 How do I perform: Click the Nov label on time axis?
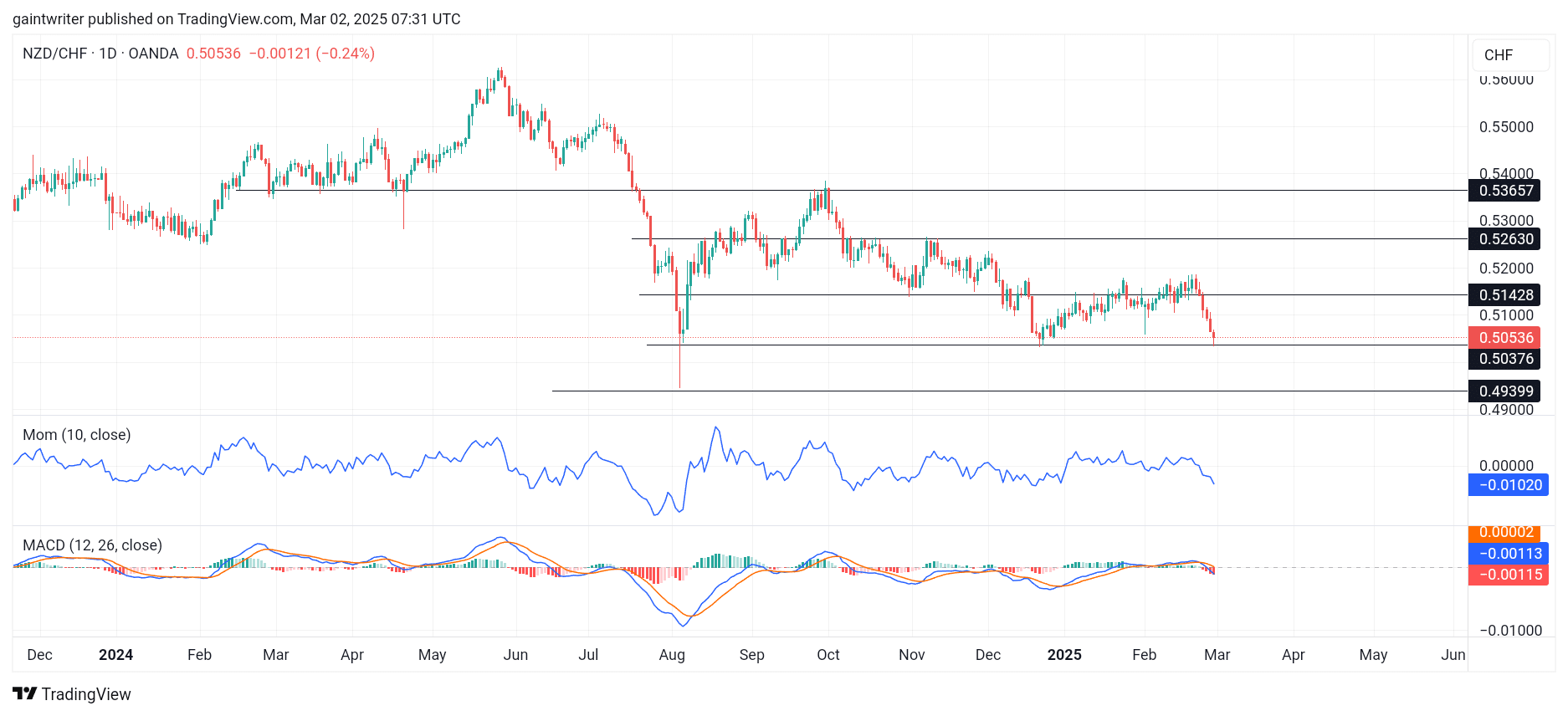[x=912, y=655]
